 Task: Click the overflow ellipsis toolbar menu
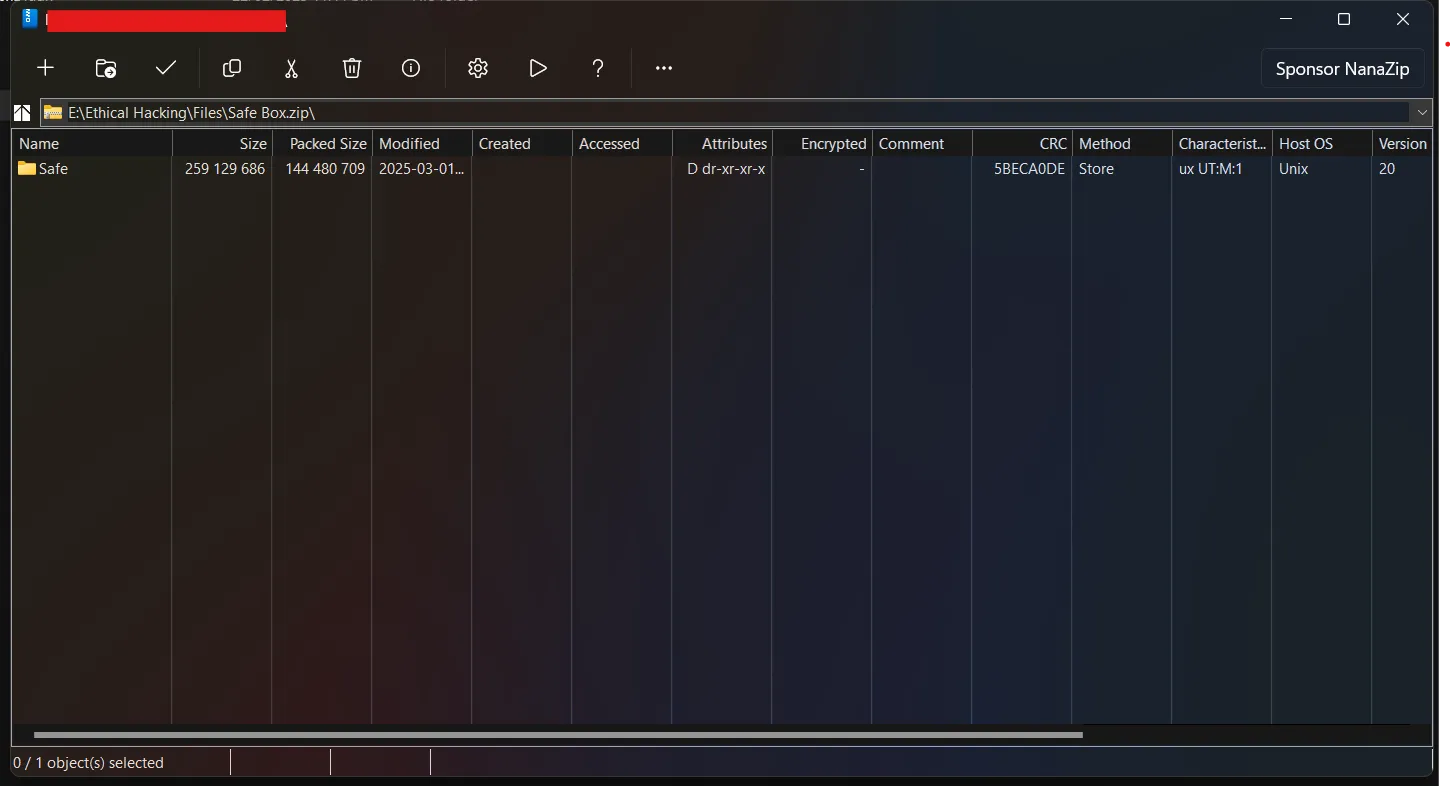[x=663, y=68]
